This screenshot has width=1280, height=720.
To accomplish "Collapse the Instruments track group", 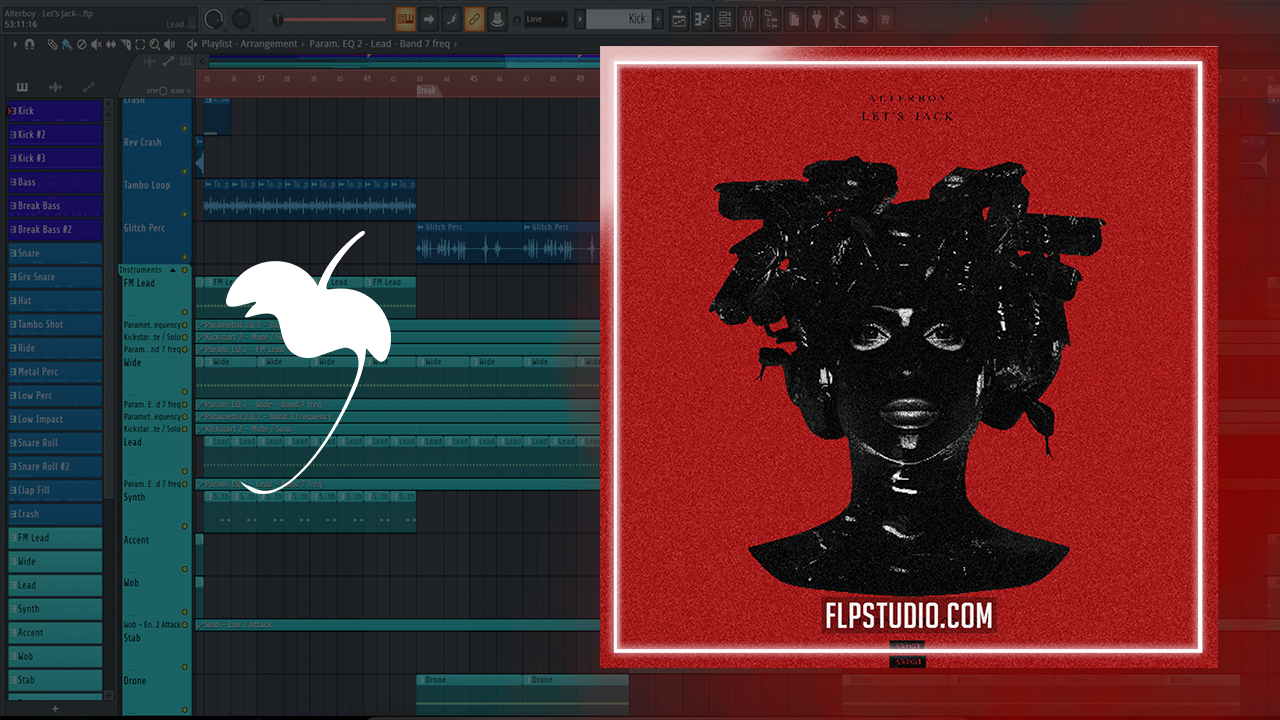I will click(x=172, y=270).
